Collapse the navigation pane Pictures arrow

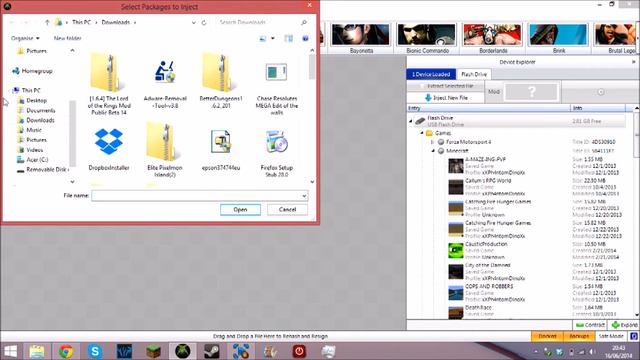tap(72, 51)
